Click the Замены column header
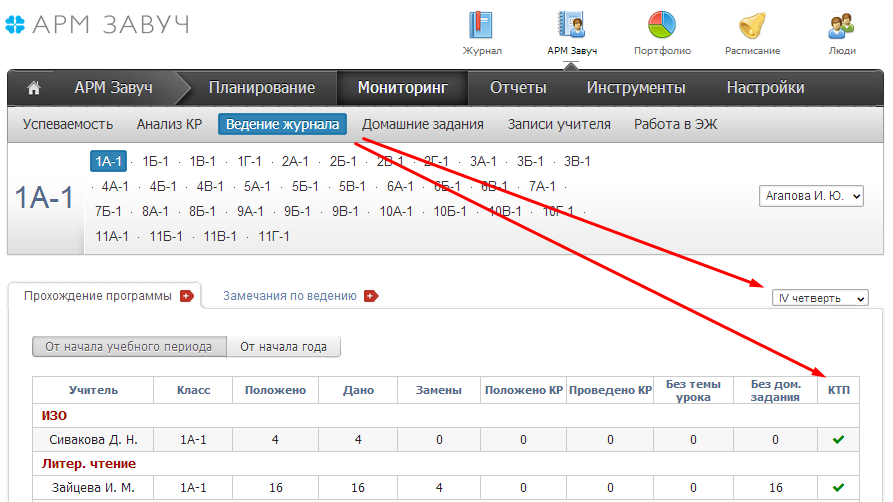 [x=439, y=390]
